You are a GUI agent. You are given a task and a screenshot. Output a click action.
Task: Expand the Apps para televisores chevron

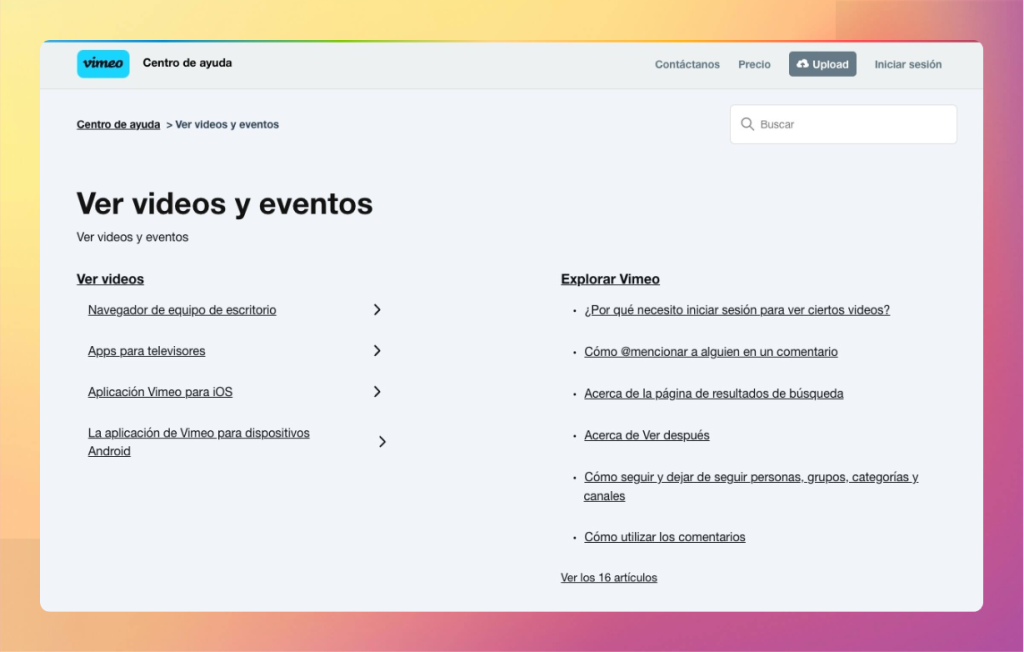pyautogui.click(x=377, y=351)
